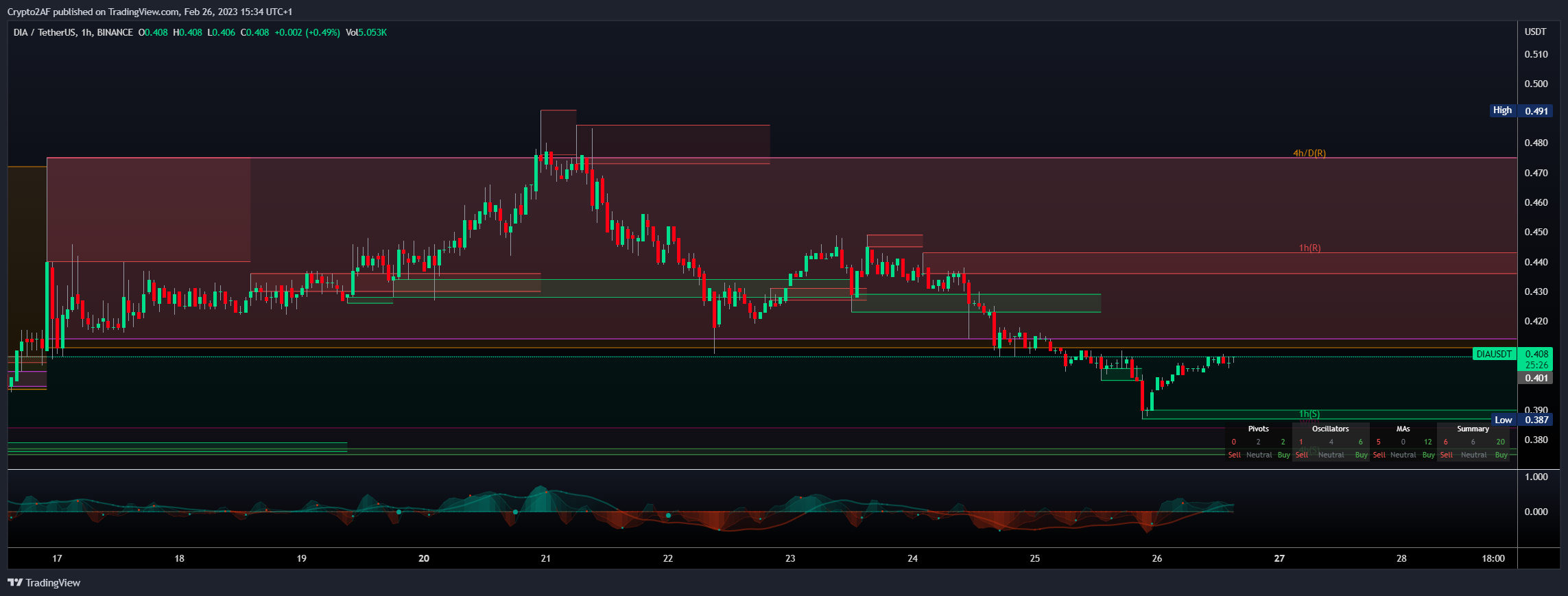
Task: Click the Pivots Sell count 0
Action: (x=1234, y=442)
